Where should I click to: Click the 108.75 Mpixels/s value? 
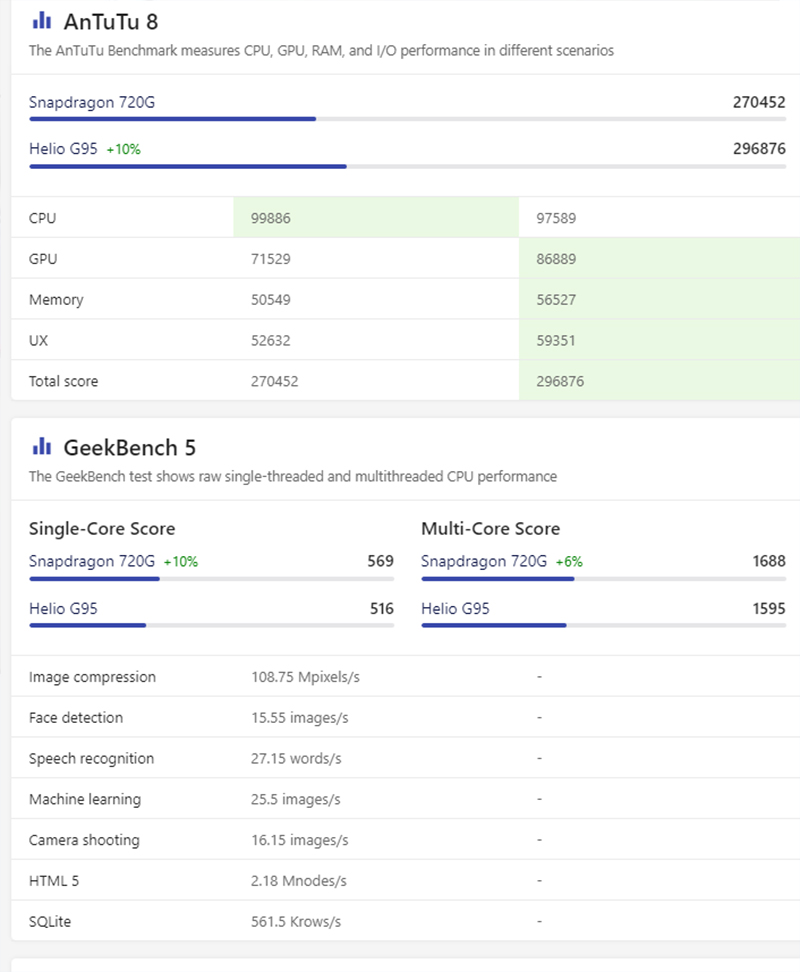click(x=305, y=677)
